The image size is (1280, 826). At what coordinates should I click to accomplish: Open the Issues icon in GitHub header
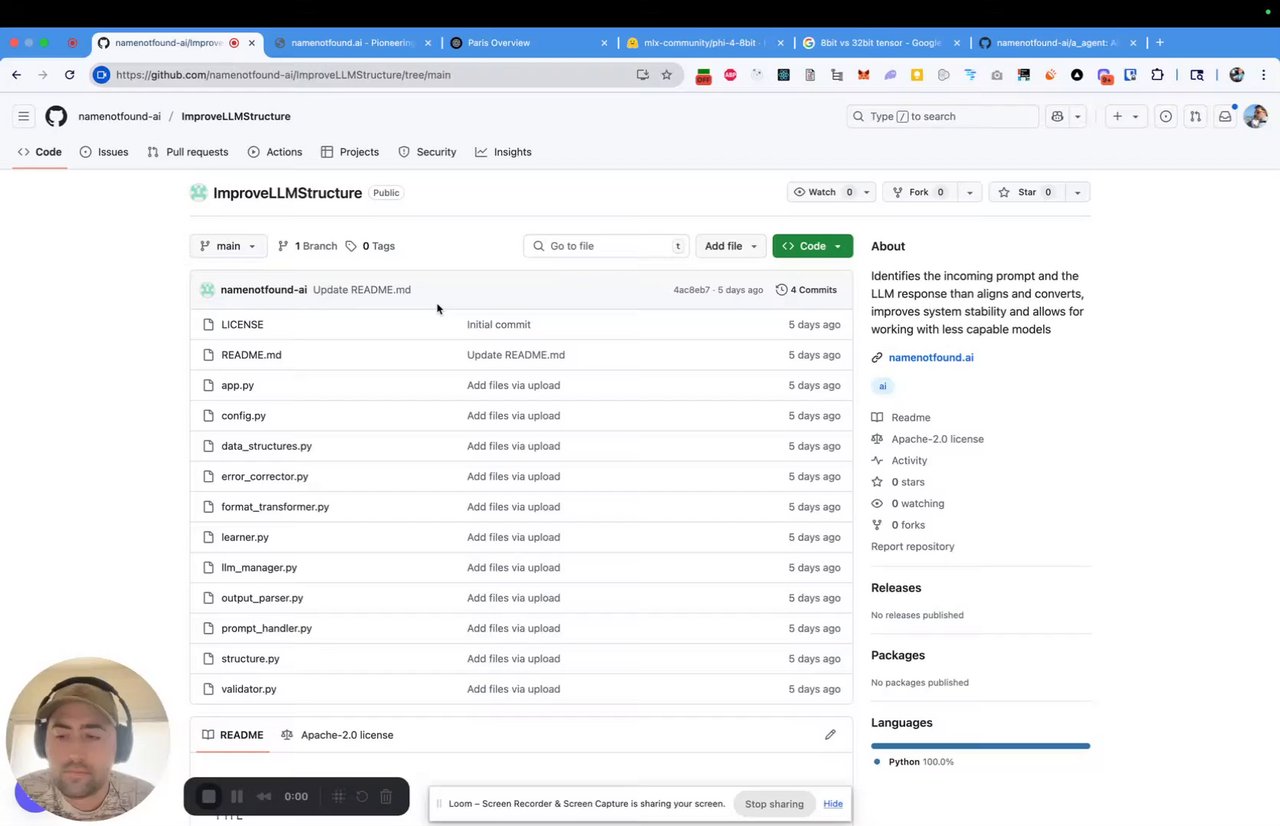[x=1166, y=116]
